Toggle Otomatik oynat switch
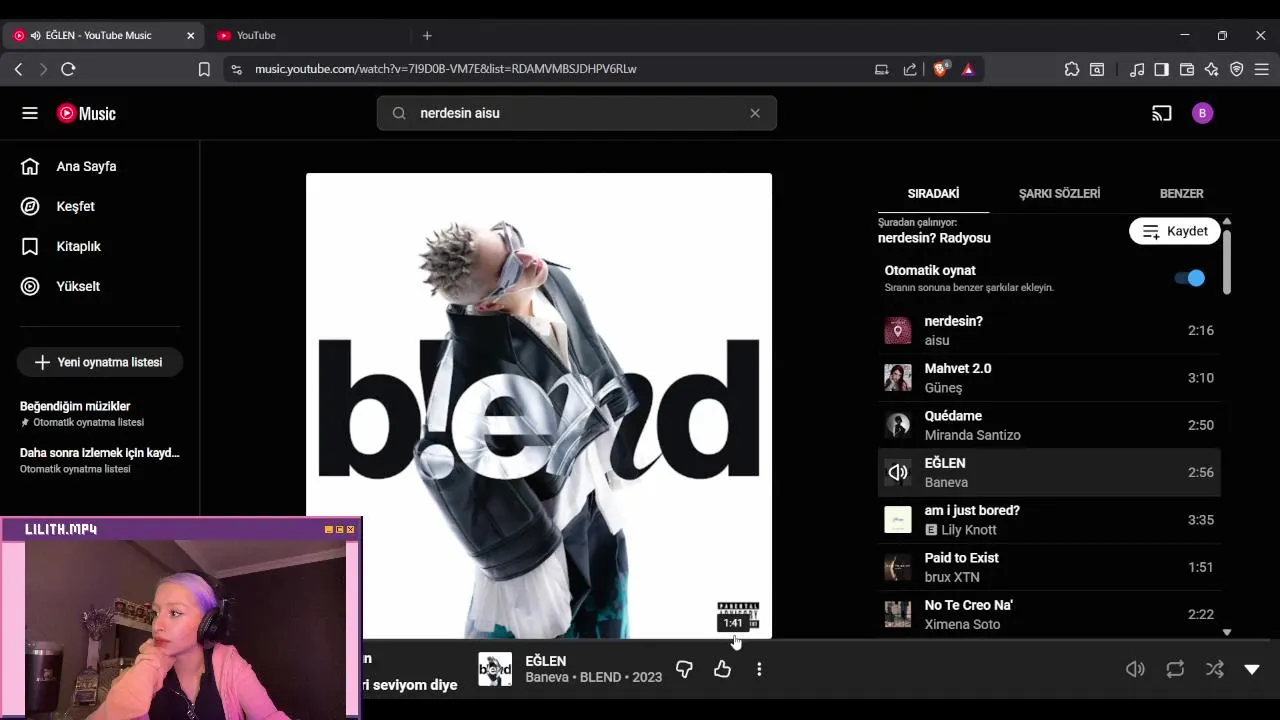The width and height of the screenshot is (1280, 720). pyautogui.click(x=1189, y=278)
